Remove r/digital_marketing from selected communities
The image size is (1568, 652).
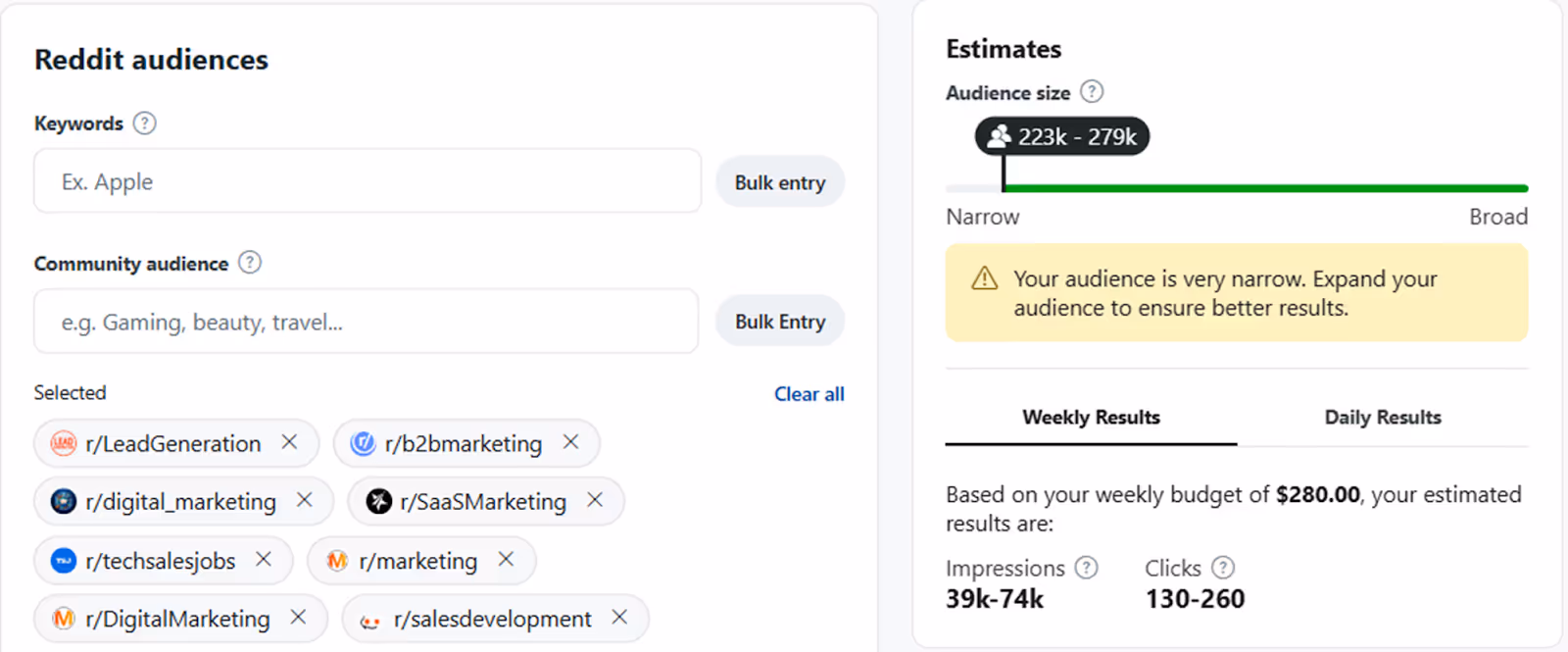click(304, 500)
